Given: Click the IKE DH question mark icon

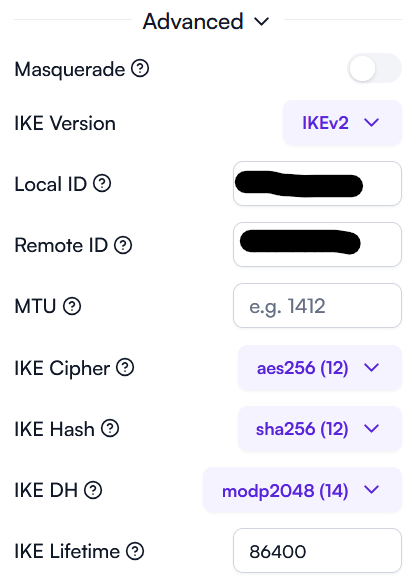Looking at the screenshot, I should [x=93, y=490].
